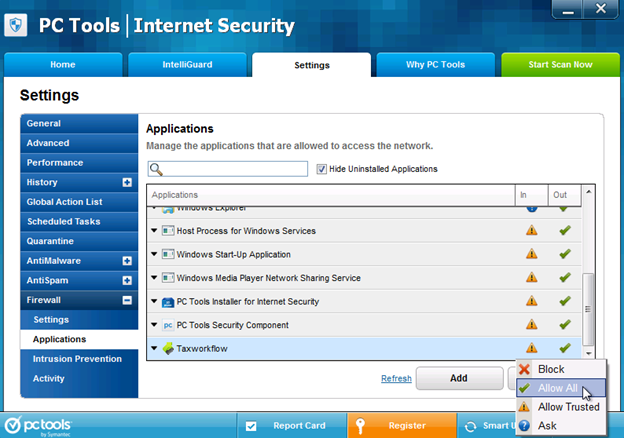Click Out checkmark for PC Tools Security Component
624x438 pixels.
click(565, 325)
